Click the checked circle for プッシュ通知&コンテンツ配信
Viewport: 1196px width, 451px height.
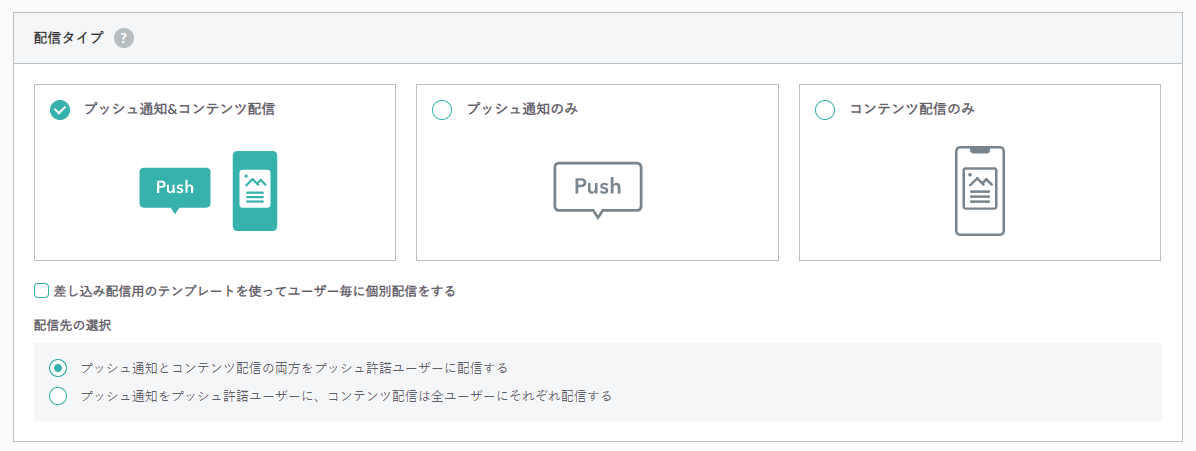pyautogui.click(x=59, y=110)
